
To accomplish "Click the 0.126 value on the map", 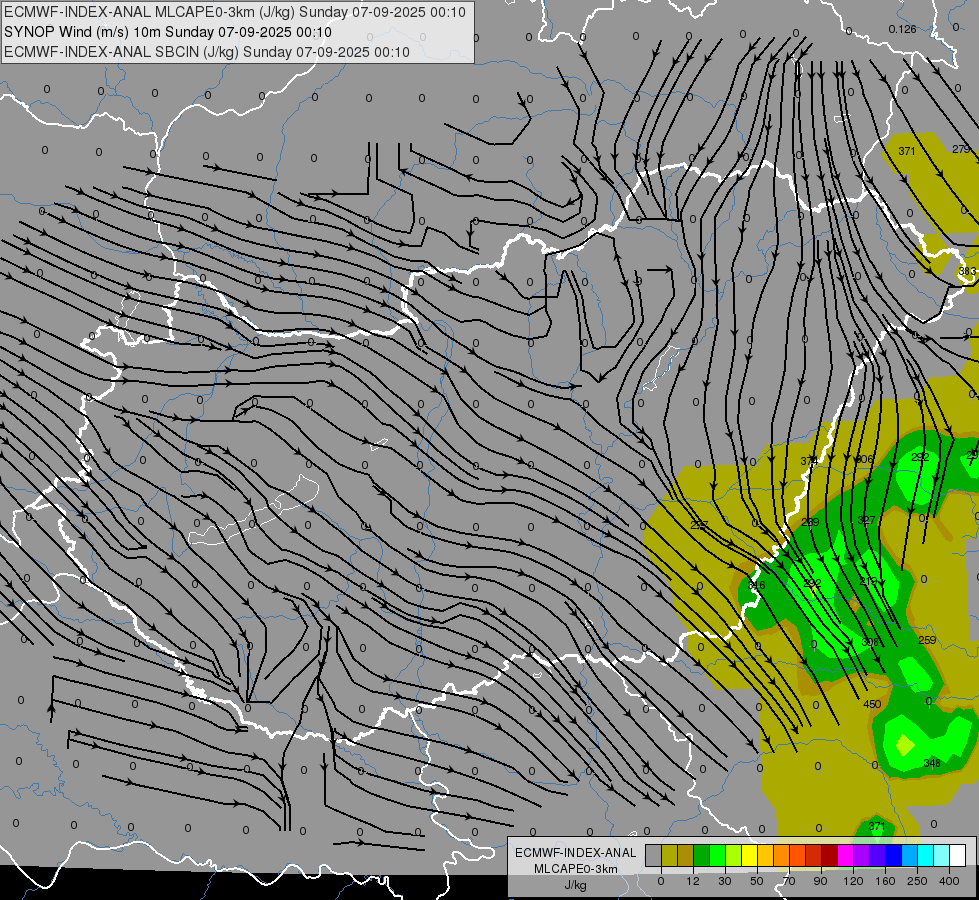I will click(x=902, y=29).
